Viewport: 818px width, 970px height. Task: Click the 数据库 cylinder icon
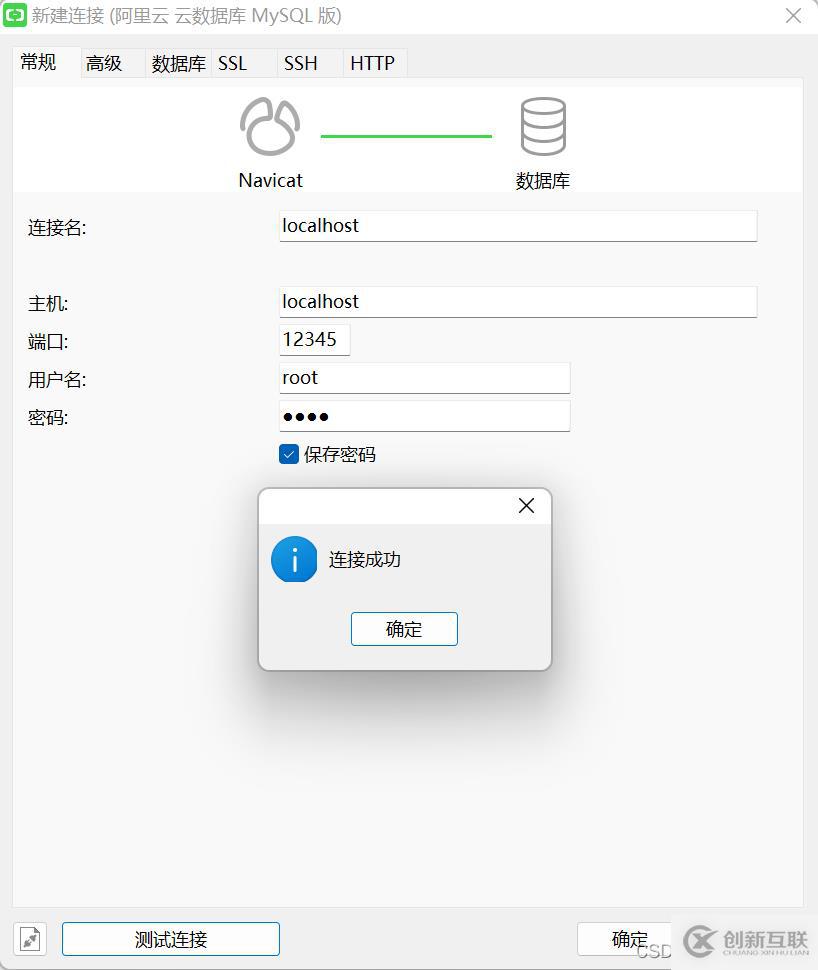click(x=543, y=126)
